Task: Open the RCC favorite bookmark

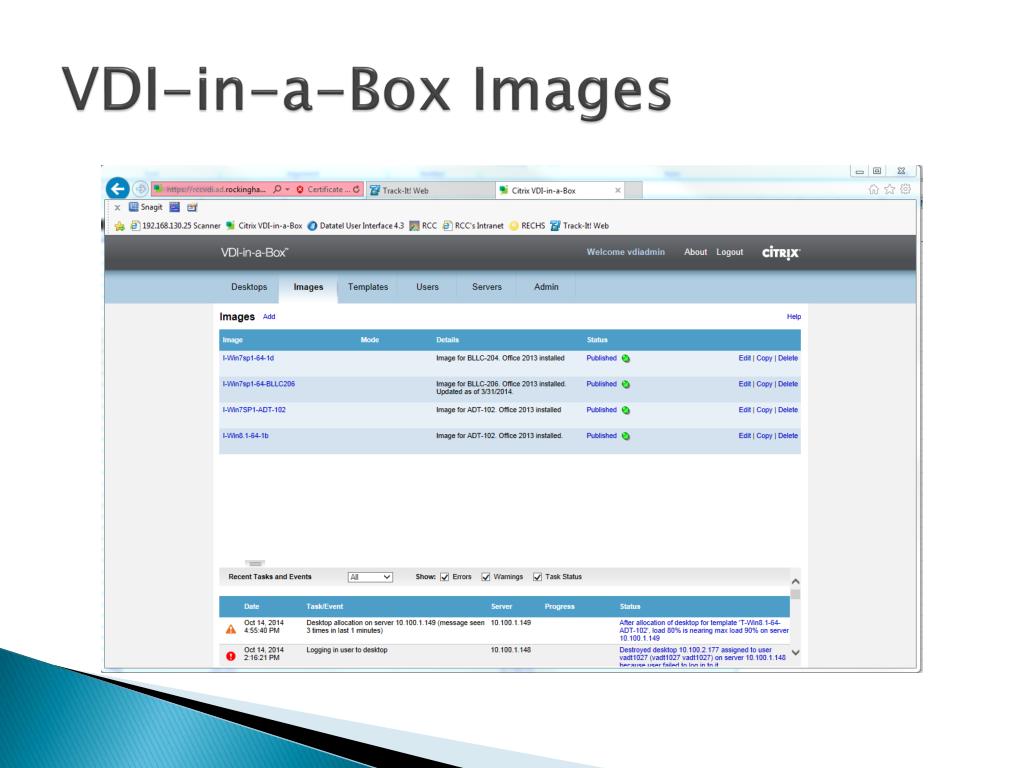Action: pyautogui.click(x=423, y=226)
